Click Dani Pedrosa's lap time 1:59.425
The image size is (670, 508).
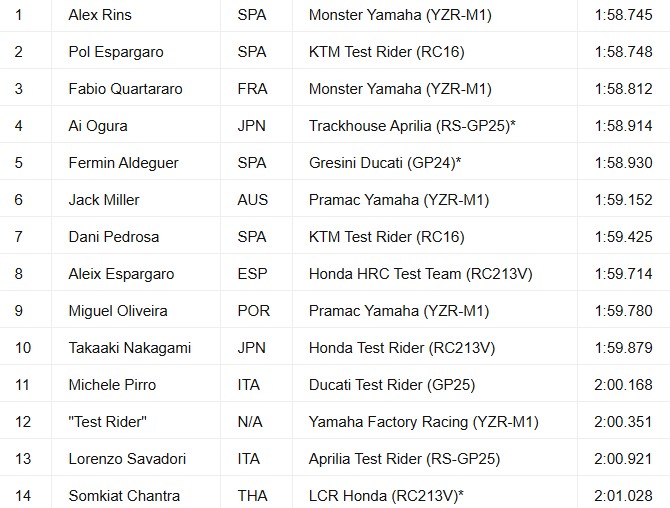(x=624, y=237)
